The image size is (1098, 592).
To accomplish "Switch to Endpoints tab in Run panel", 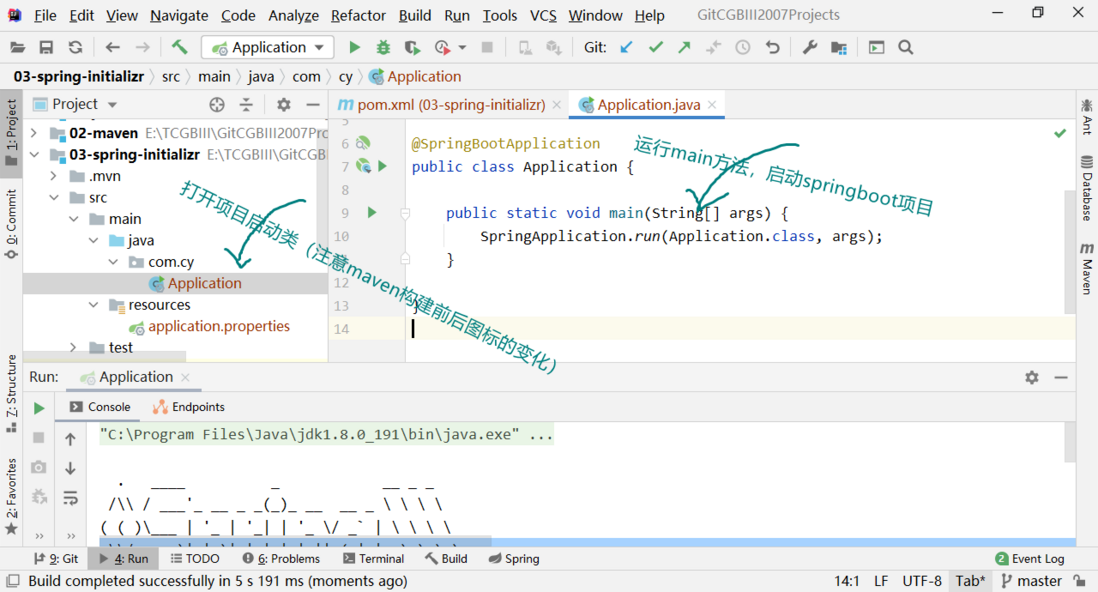I will (189, 407).
